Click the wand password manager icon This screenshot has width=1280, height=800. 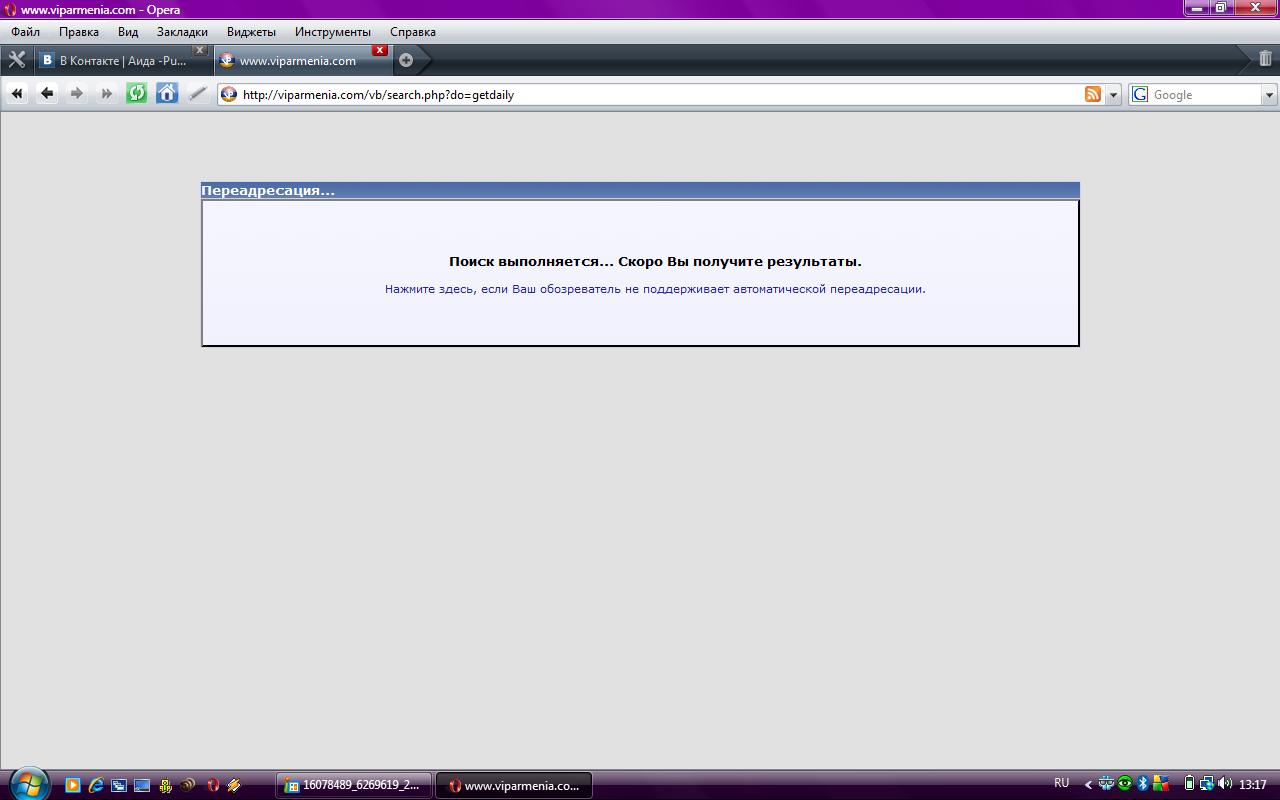point(197,94)
